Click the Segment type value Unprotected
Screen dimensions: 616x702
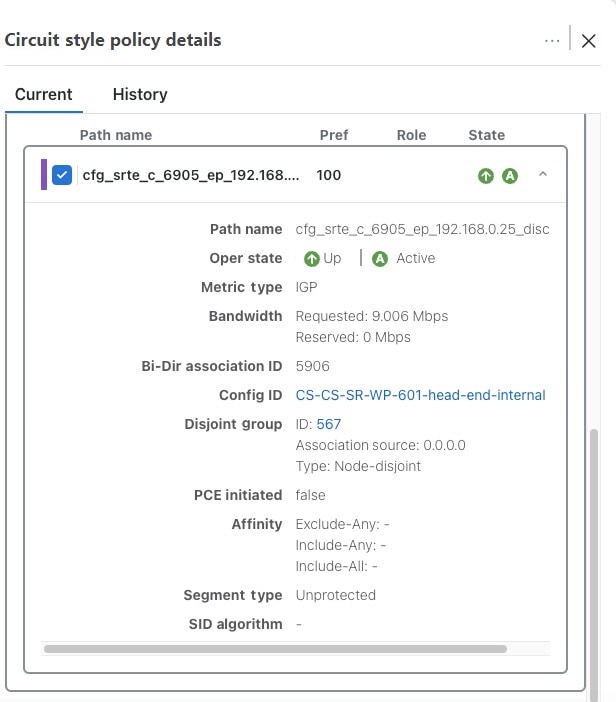[336, 595]
